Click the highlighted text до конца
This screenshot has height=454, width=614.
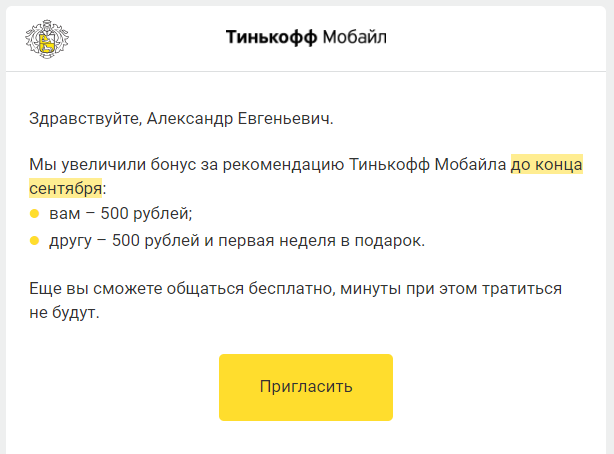[546, 164]
